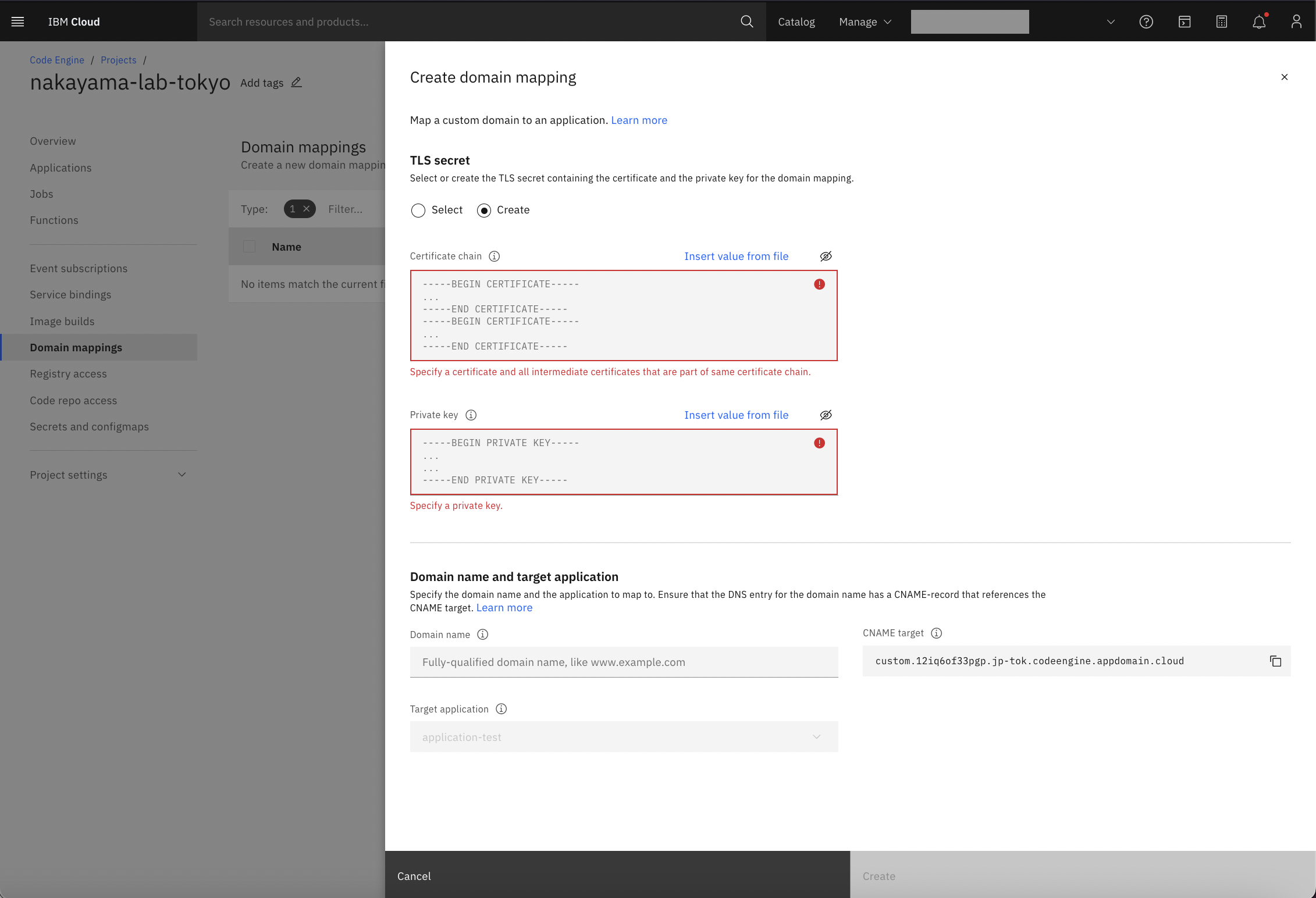The height and width of the screenshot is (898, 1316).
Task: Copy the CNAME target value
Action: point(1275,661)
